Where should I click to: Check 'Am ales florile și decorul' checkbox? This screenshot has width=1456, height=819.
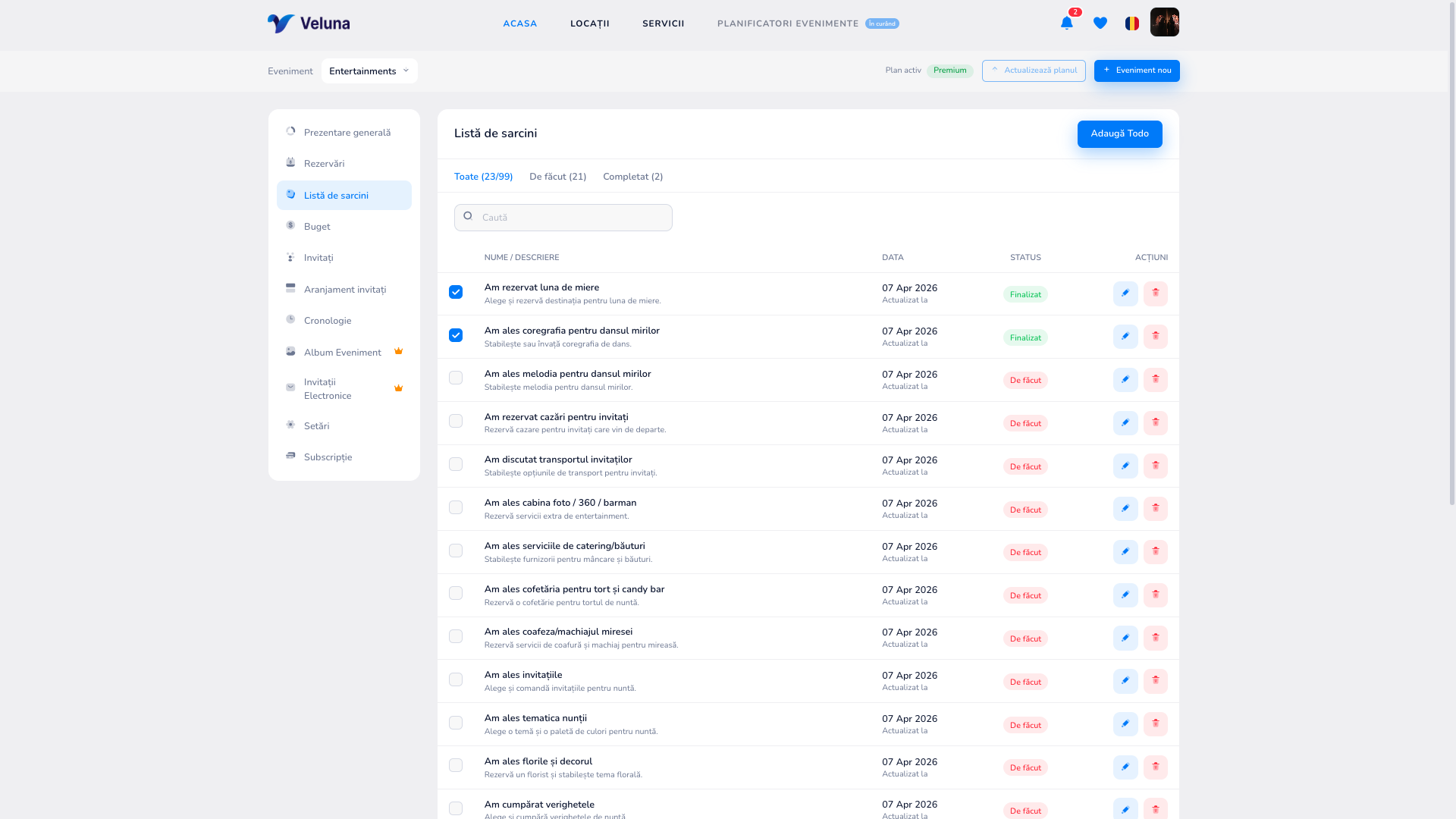click(456, 765)
